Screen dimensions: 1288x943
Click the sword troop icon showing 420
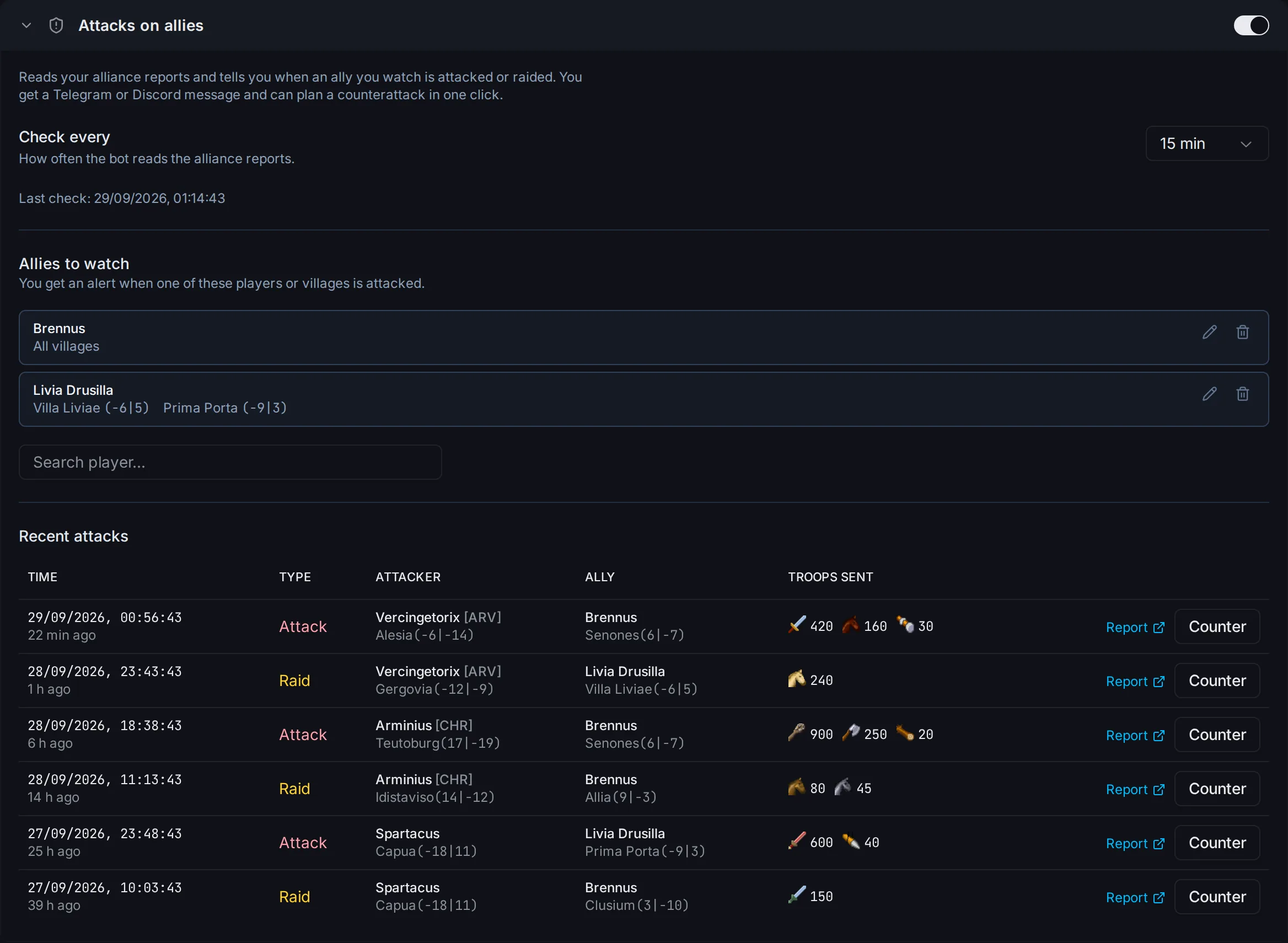[x=797, y=624]
